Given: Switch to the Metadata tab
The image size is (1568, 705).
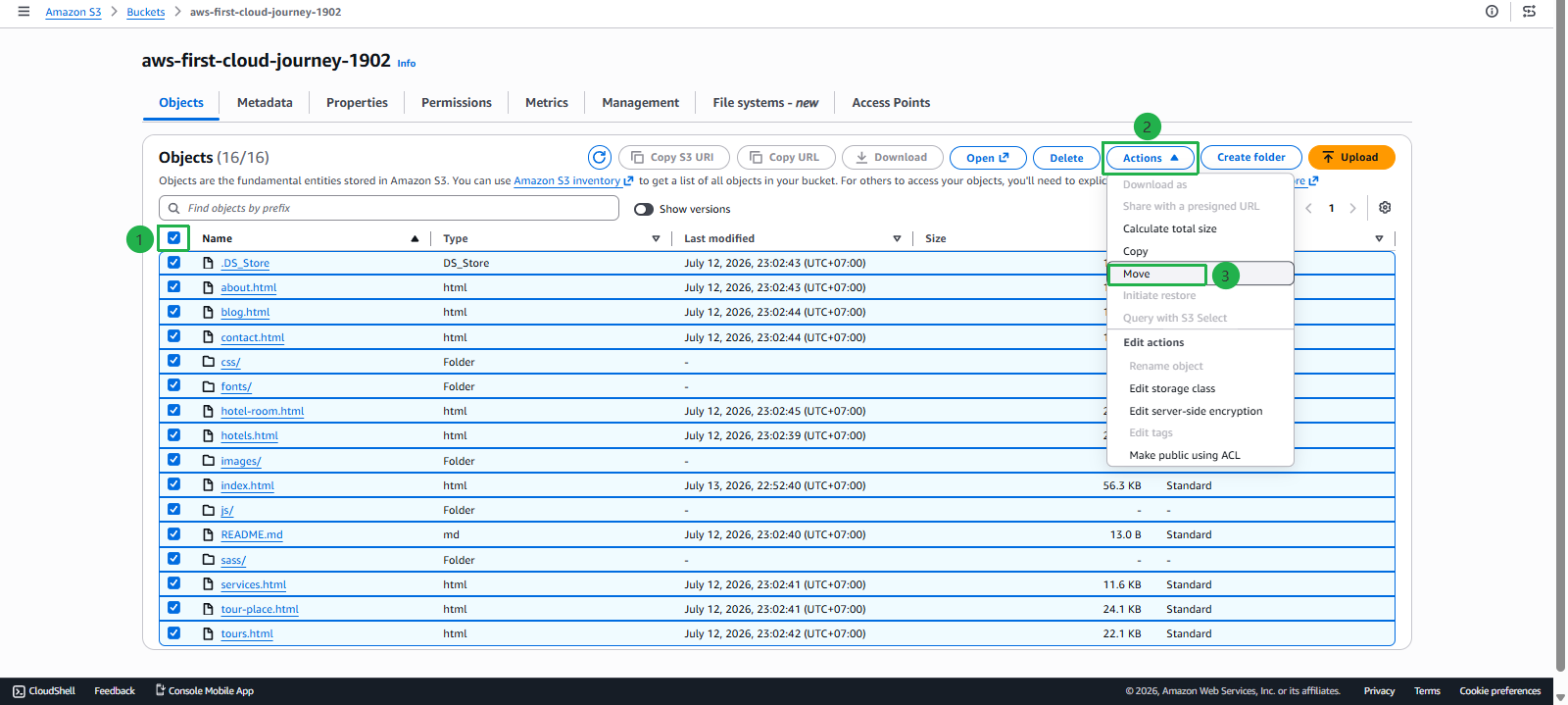Looking at the screenshot, I should click(265, 103).
